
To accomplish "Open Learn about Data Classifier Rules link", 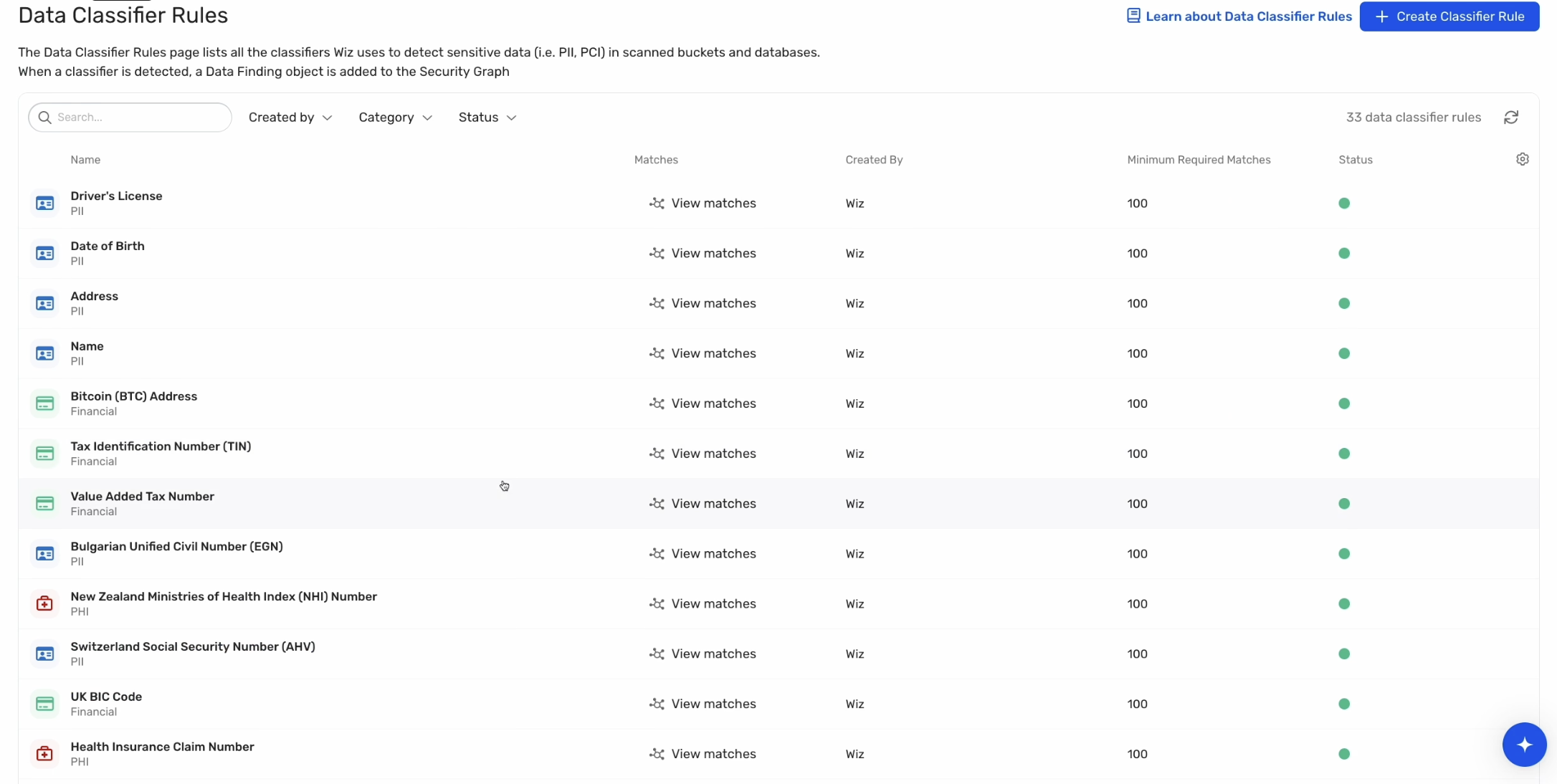I will point(1239,16).
